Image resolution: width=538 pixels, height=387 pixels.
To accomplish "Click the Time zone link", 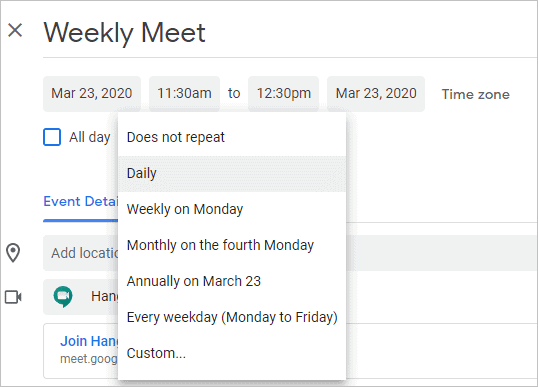I will [476, 94].
